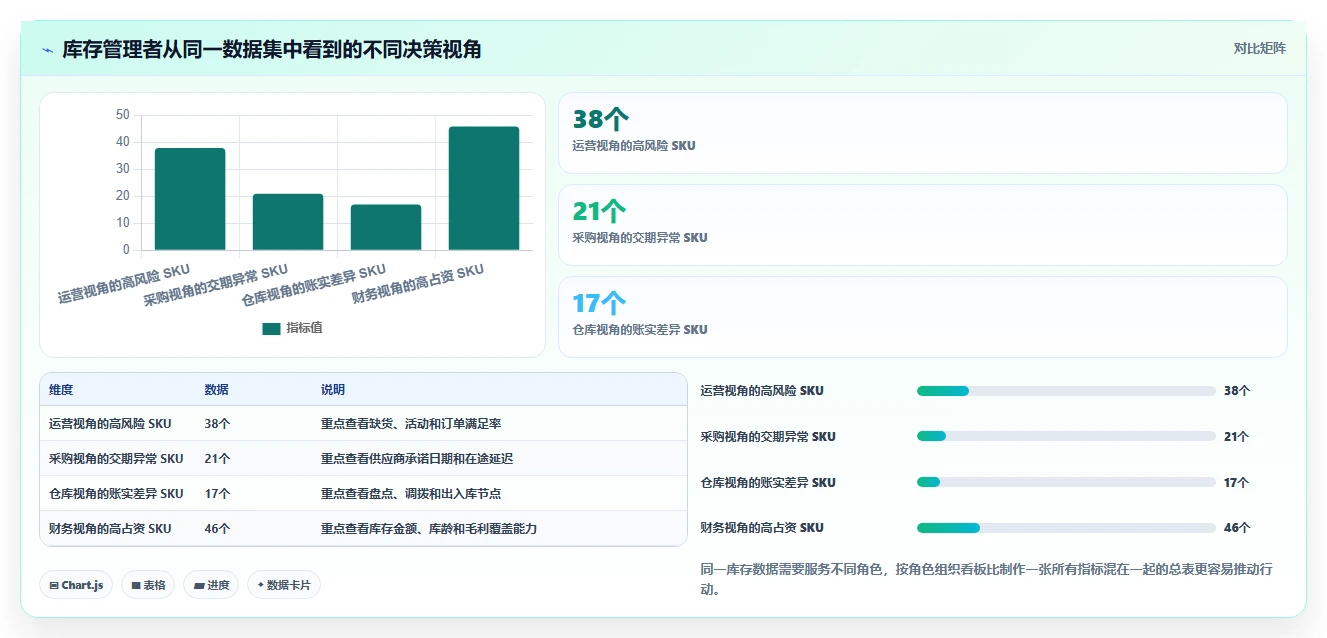Select table row cell 采购视角的交期异常 SKU
The height and width of the screenshot is (638, 1327).
click(x=116, y=459)
